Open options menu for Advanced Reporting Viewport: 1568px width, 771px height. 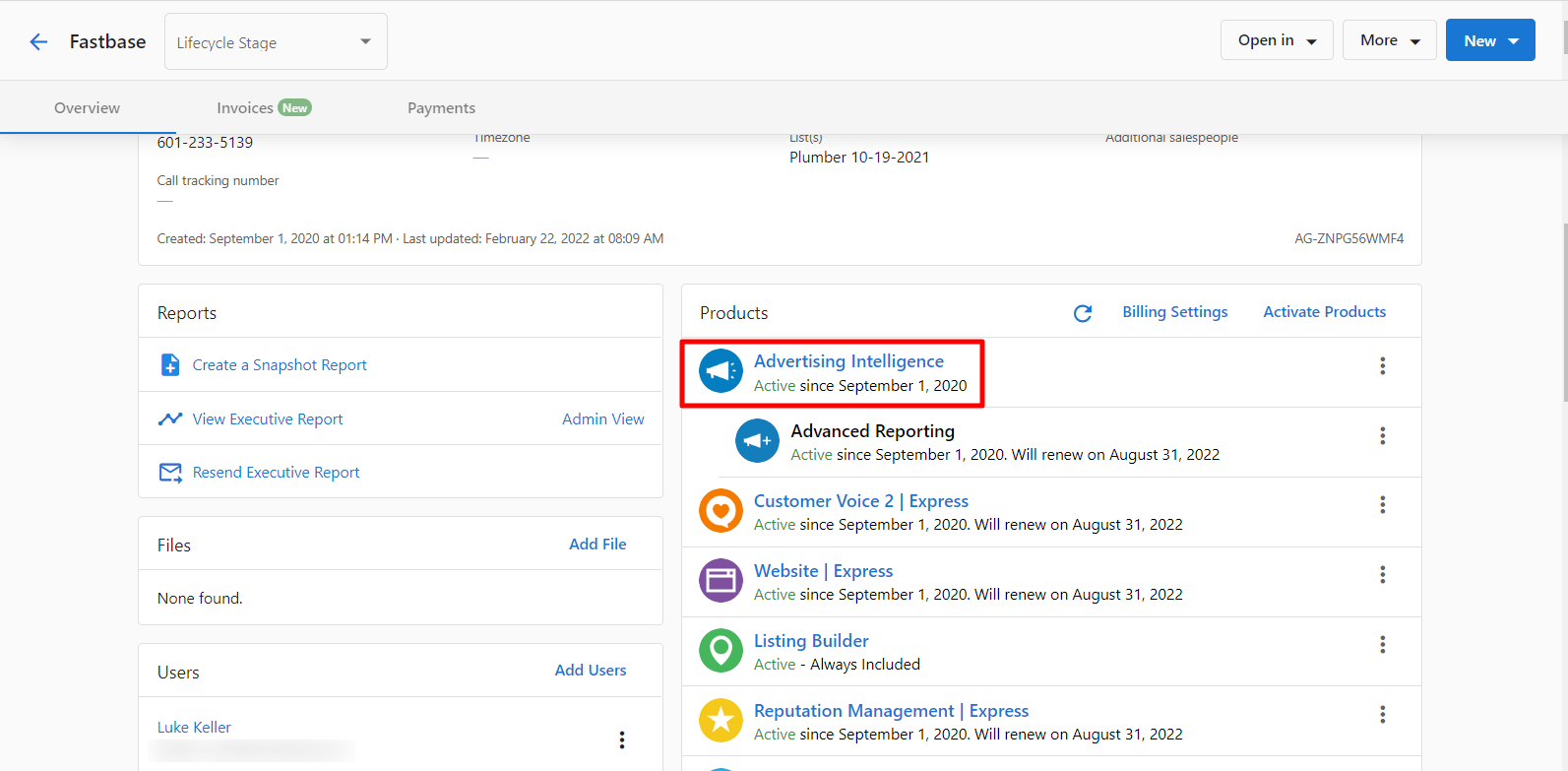(x=1382, y=435)
